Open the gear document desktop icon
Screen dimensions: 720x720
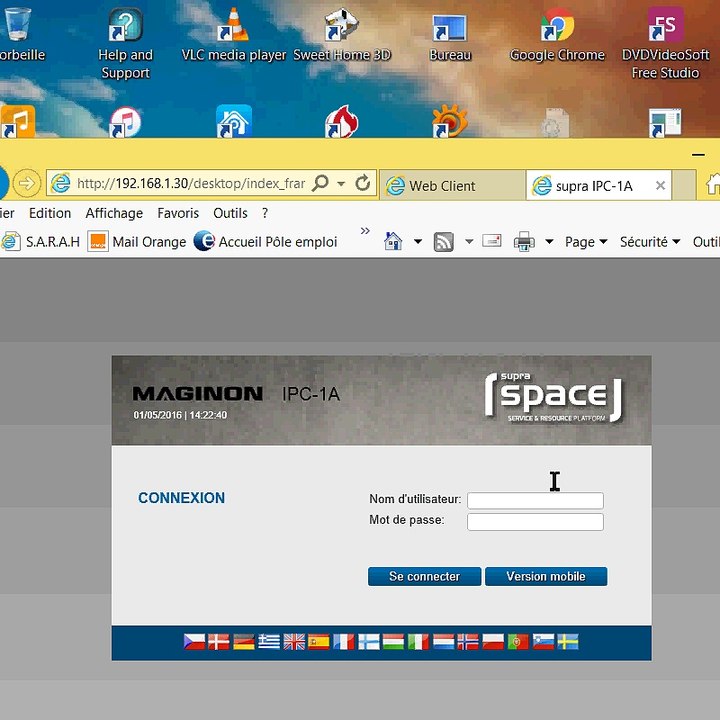[x=555, y=123]
